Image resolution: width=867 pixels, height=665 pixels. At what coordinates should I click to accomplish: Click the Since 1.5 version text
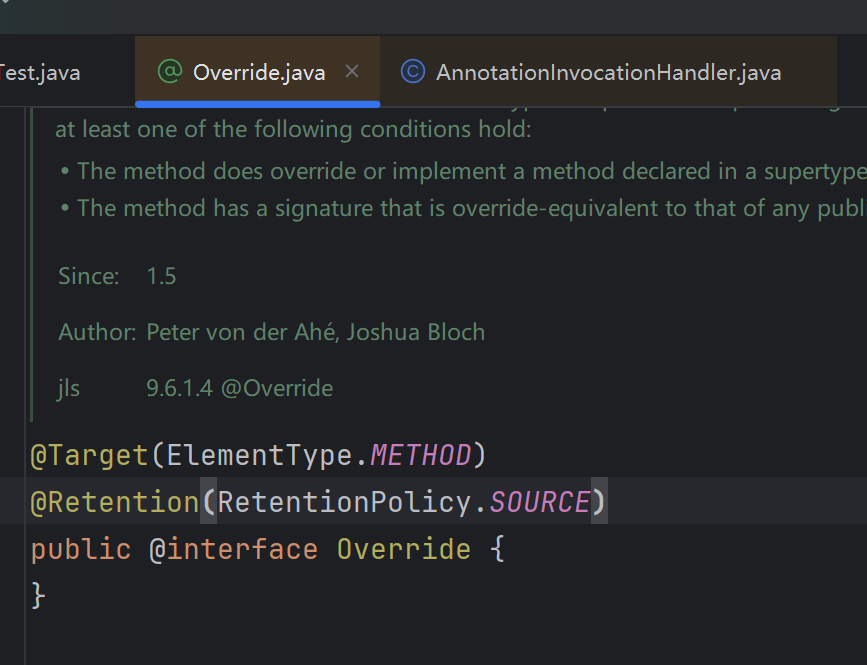click(x=161, y=276)
